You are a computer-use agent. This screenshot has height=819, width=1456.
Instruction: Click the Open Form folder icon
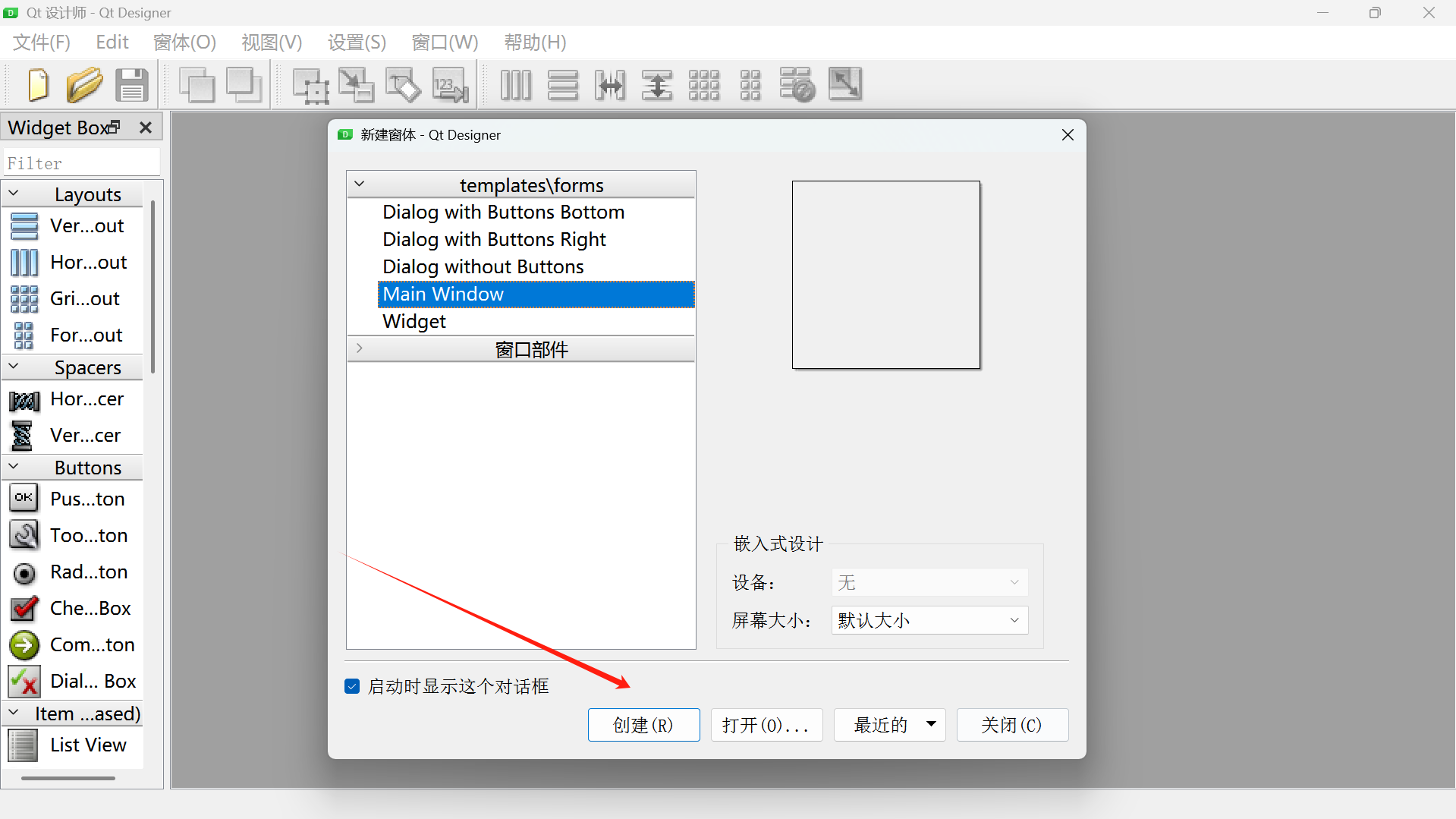click(x=84, y=84)
